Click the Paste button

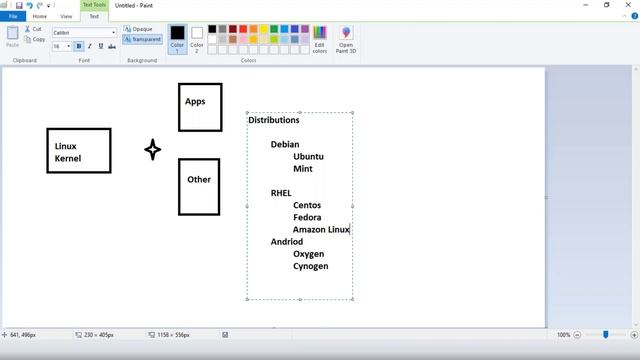tap(12, 36)
